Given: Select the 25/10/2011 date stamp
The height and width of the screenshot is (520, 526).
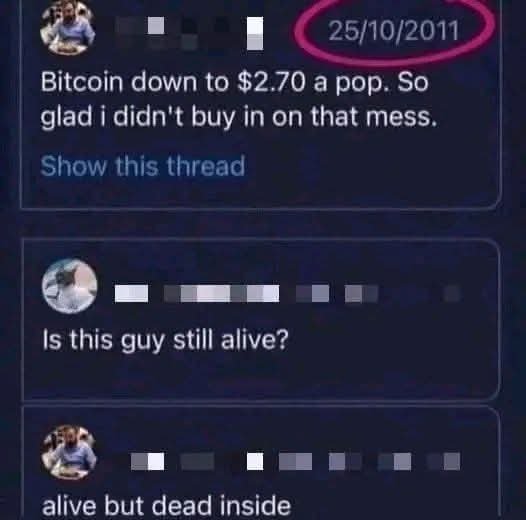Looking at the screenshot, I should click(x=393, y=31).
